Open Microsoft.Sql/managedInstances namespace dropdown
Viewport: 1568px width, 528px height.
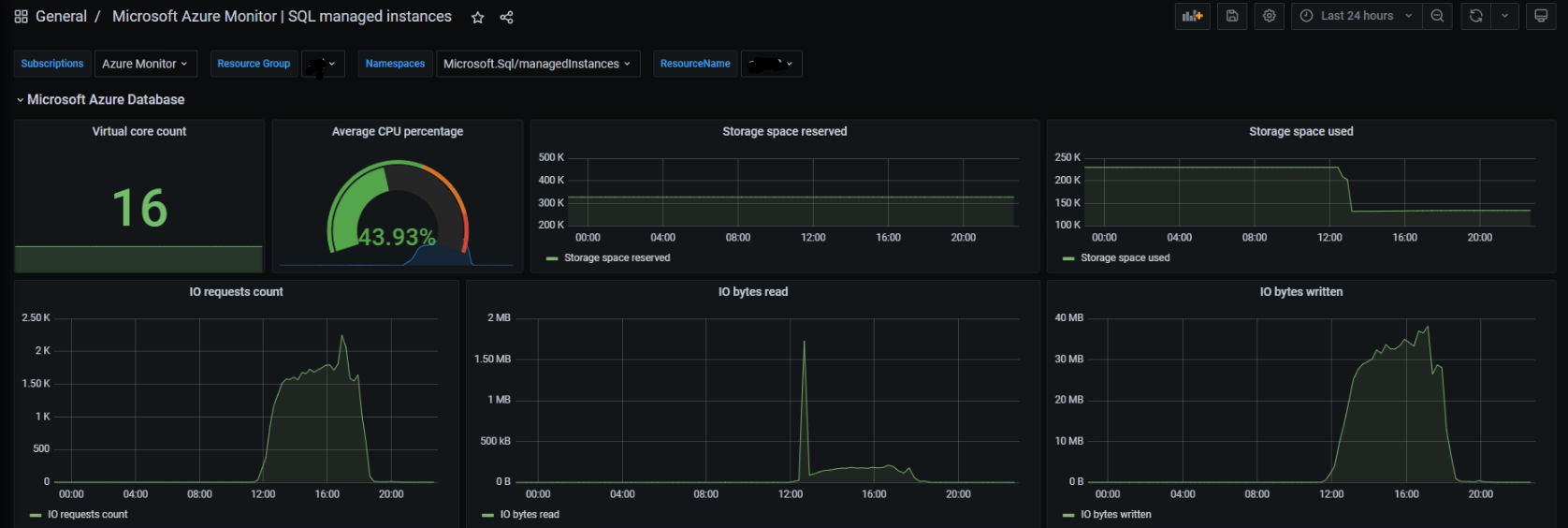tap(538, 64)
